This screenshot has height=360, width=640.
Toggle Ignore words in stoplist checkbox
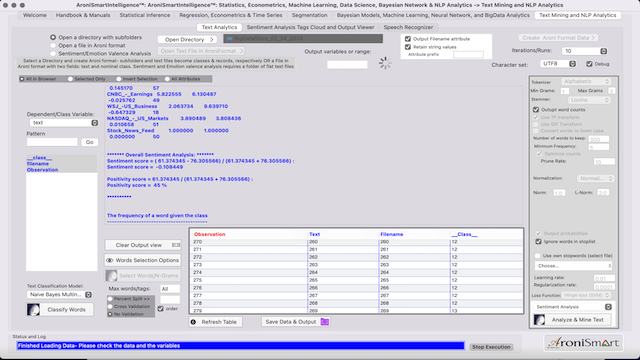pos(538,242)
